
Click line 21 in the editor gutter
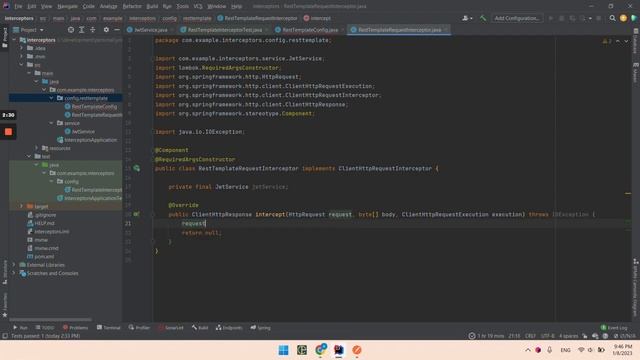pos(128,223)
